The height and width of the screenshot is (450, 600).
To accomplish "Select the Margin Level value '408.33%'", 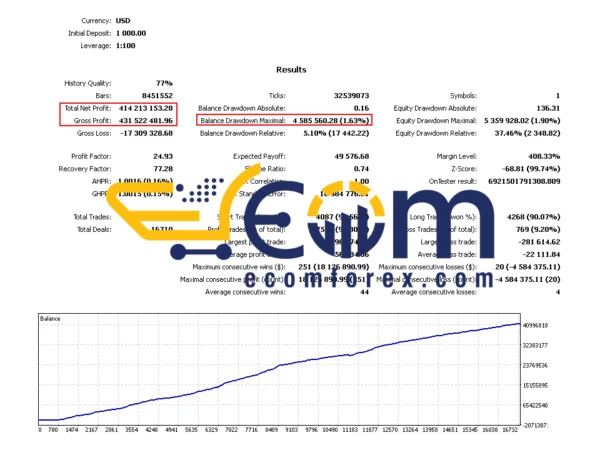I will [x=544, y=157].
